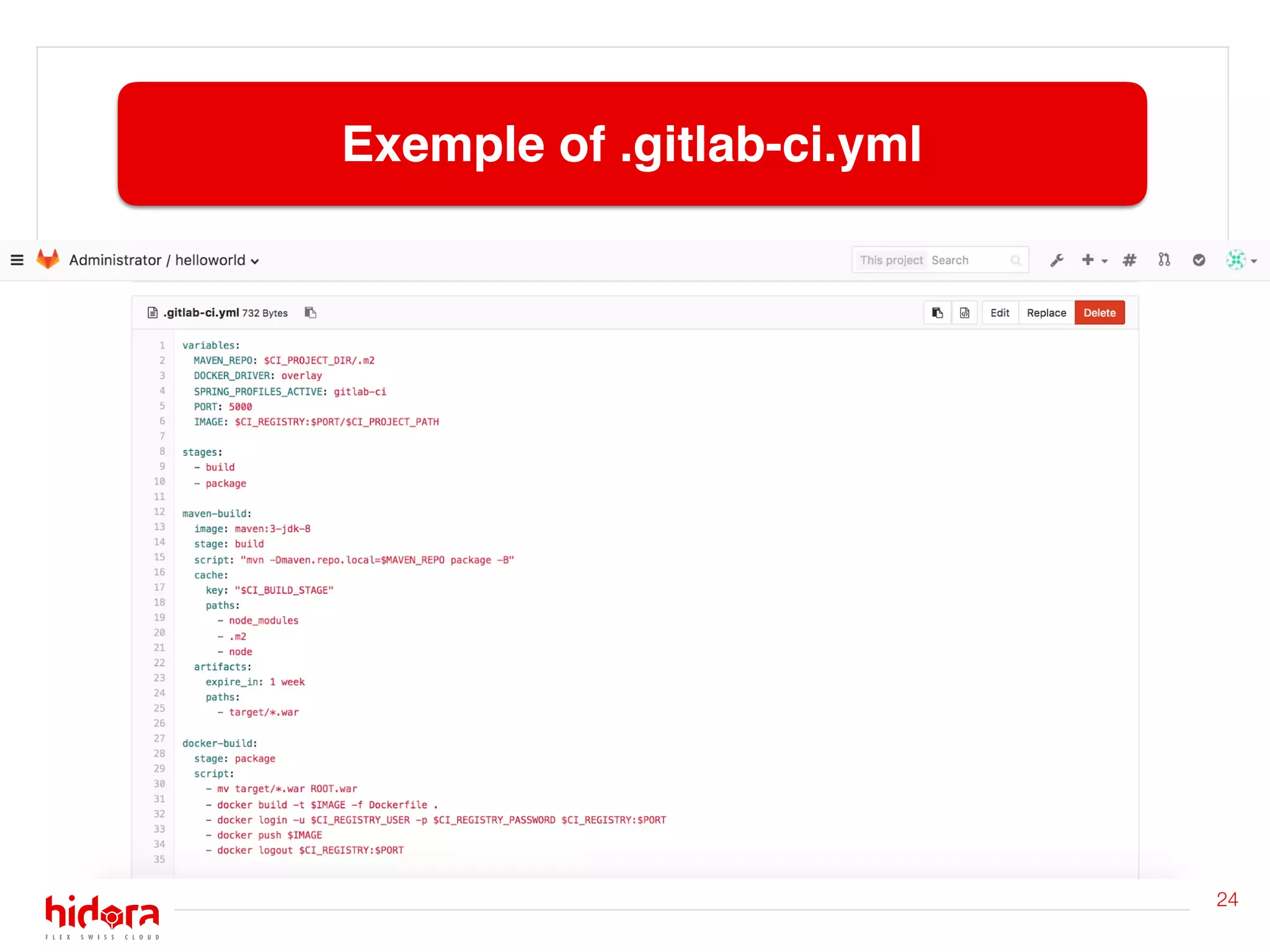Click line number 27 in the gutter
The image size is (1270, 952).
coord(159,739)
